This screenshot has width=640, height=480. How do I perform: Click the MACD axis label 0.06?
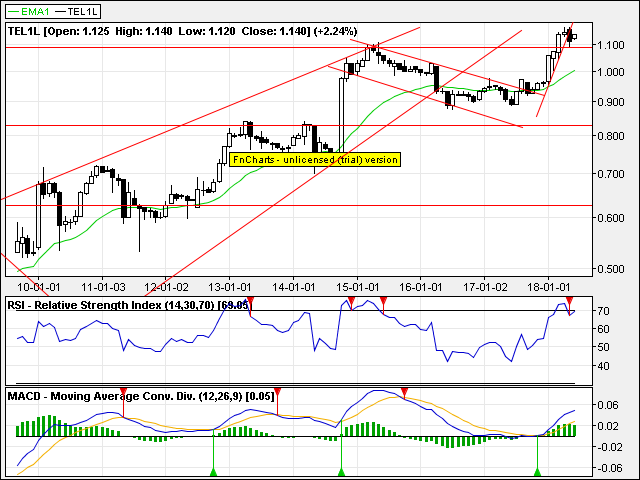(607, 405)
